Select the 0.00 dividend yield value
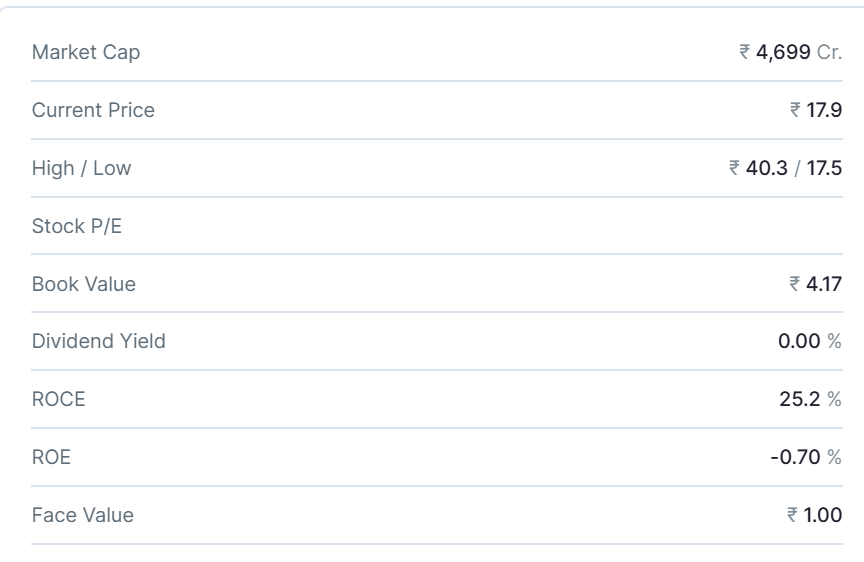The height and width of the screenshot is (562, 864). click(x=799, y=342)
